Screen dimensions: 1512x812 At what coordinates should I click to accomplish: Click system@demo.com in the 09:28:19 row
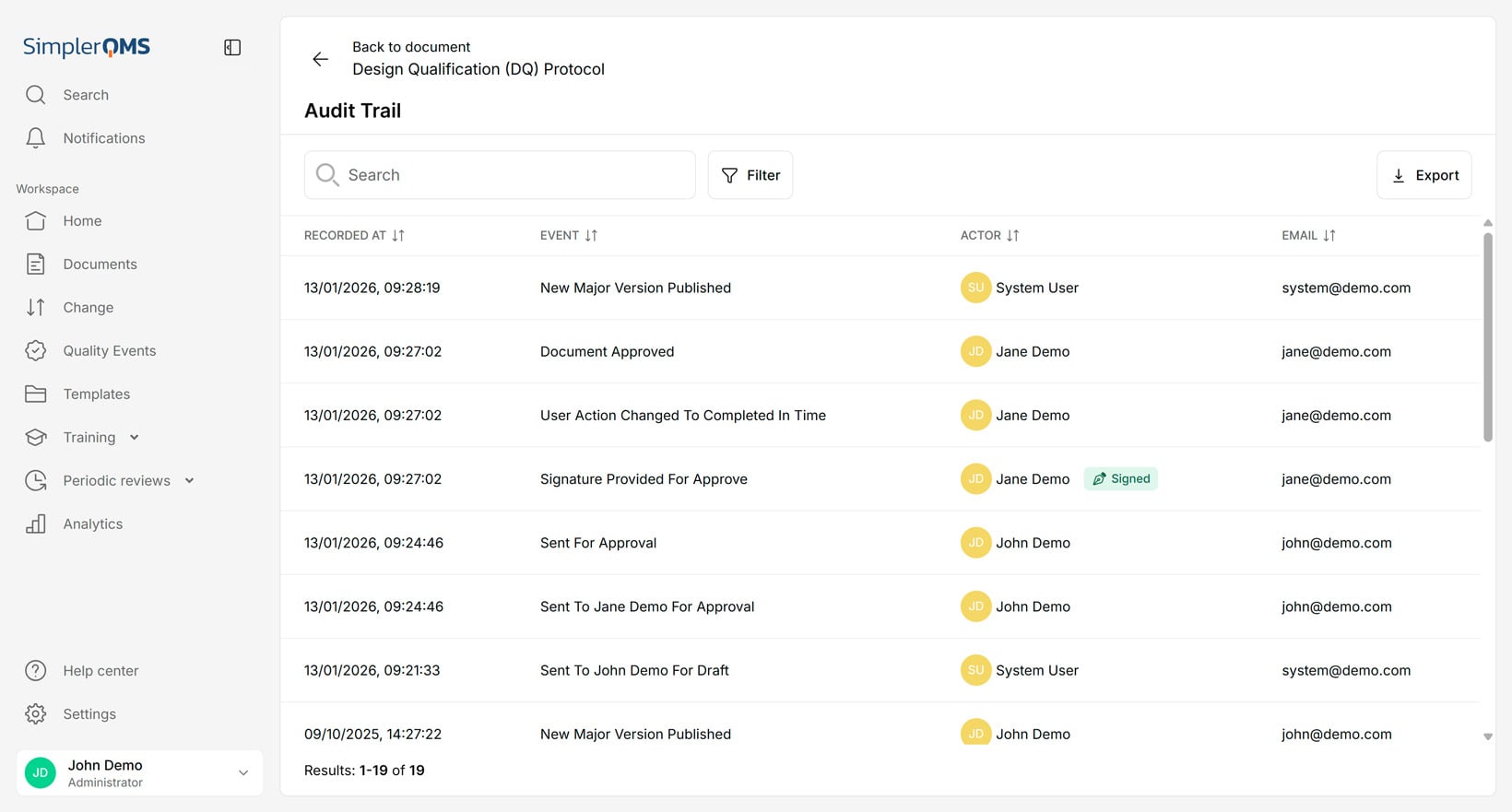point(1346,288)
